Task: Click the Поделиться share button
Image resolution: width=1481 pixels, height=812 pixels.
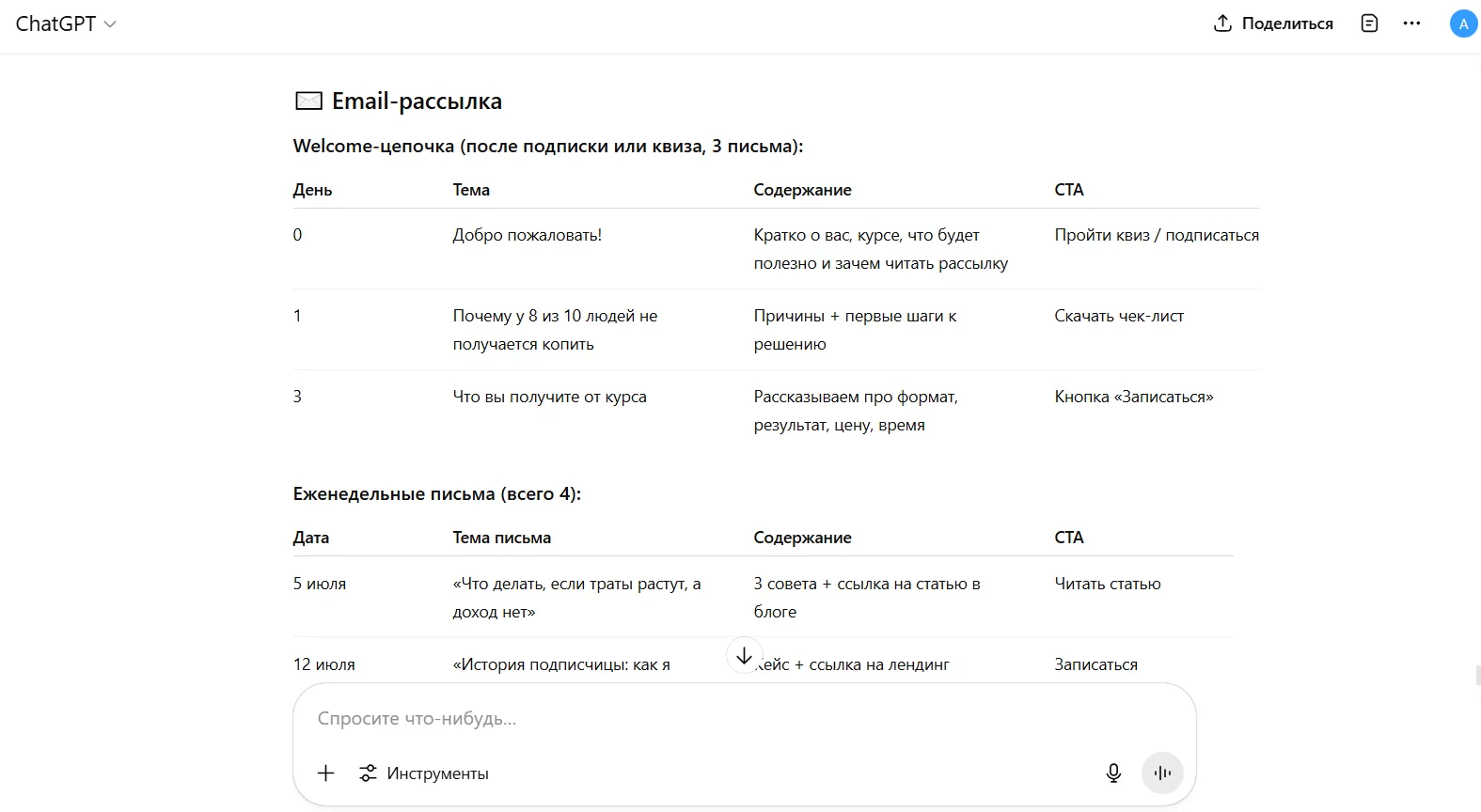Action: (x=1273, y=23)
